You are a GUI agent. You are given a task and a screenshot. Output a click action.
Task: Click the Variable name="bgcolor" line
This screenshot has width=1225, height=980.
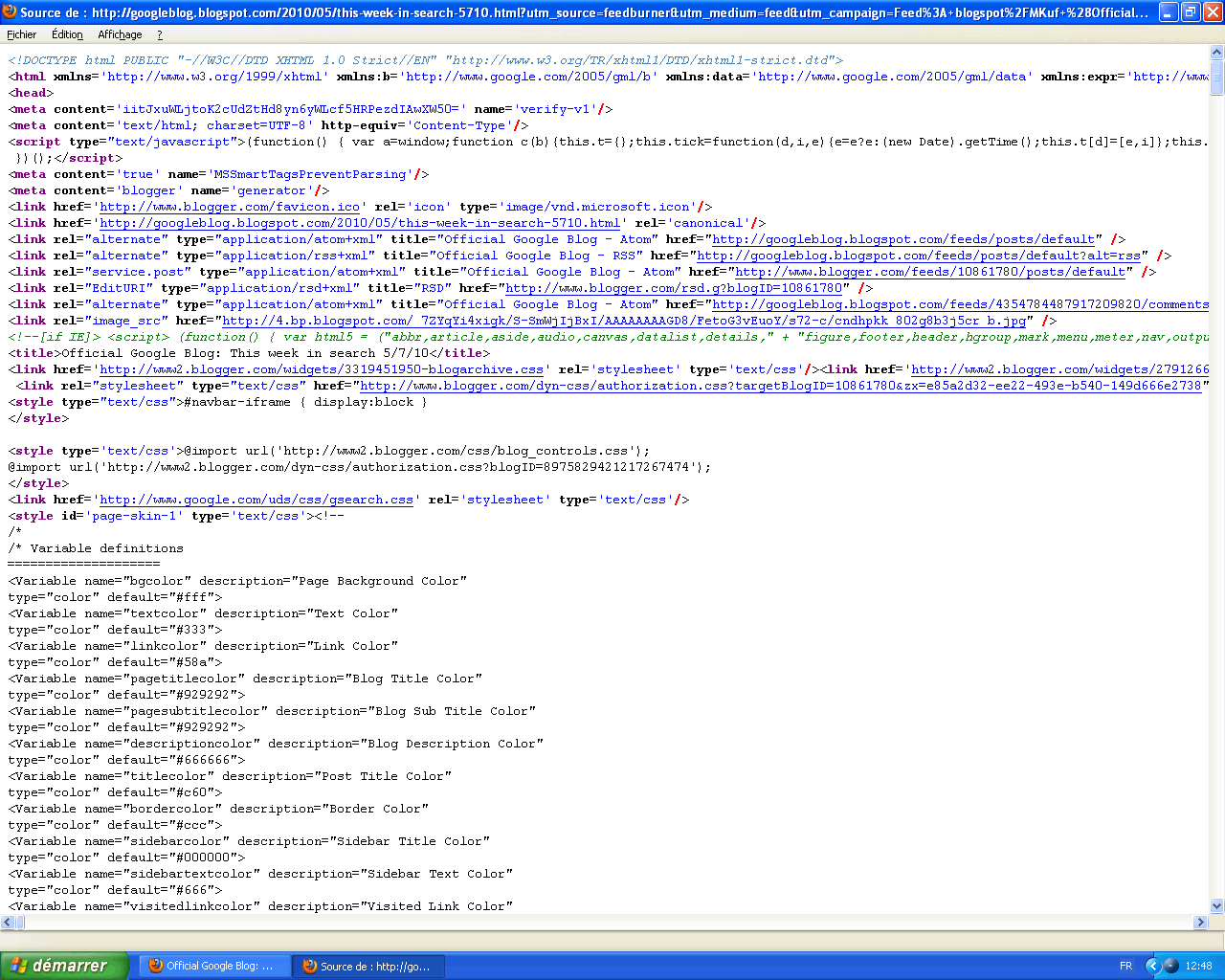tap(237, 581)
